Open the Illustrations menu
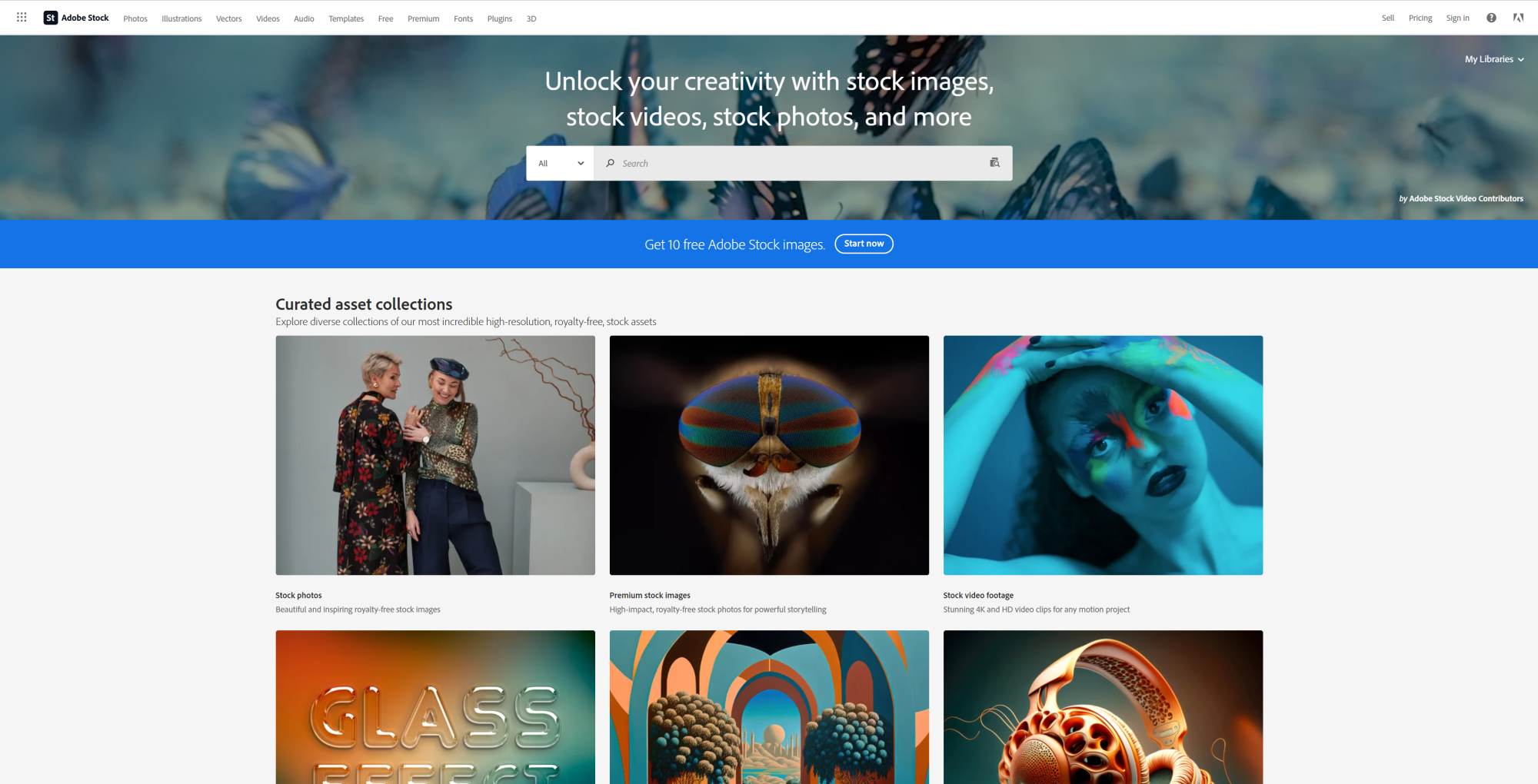 coord(181,18)
